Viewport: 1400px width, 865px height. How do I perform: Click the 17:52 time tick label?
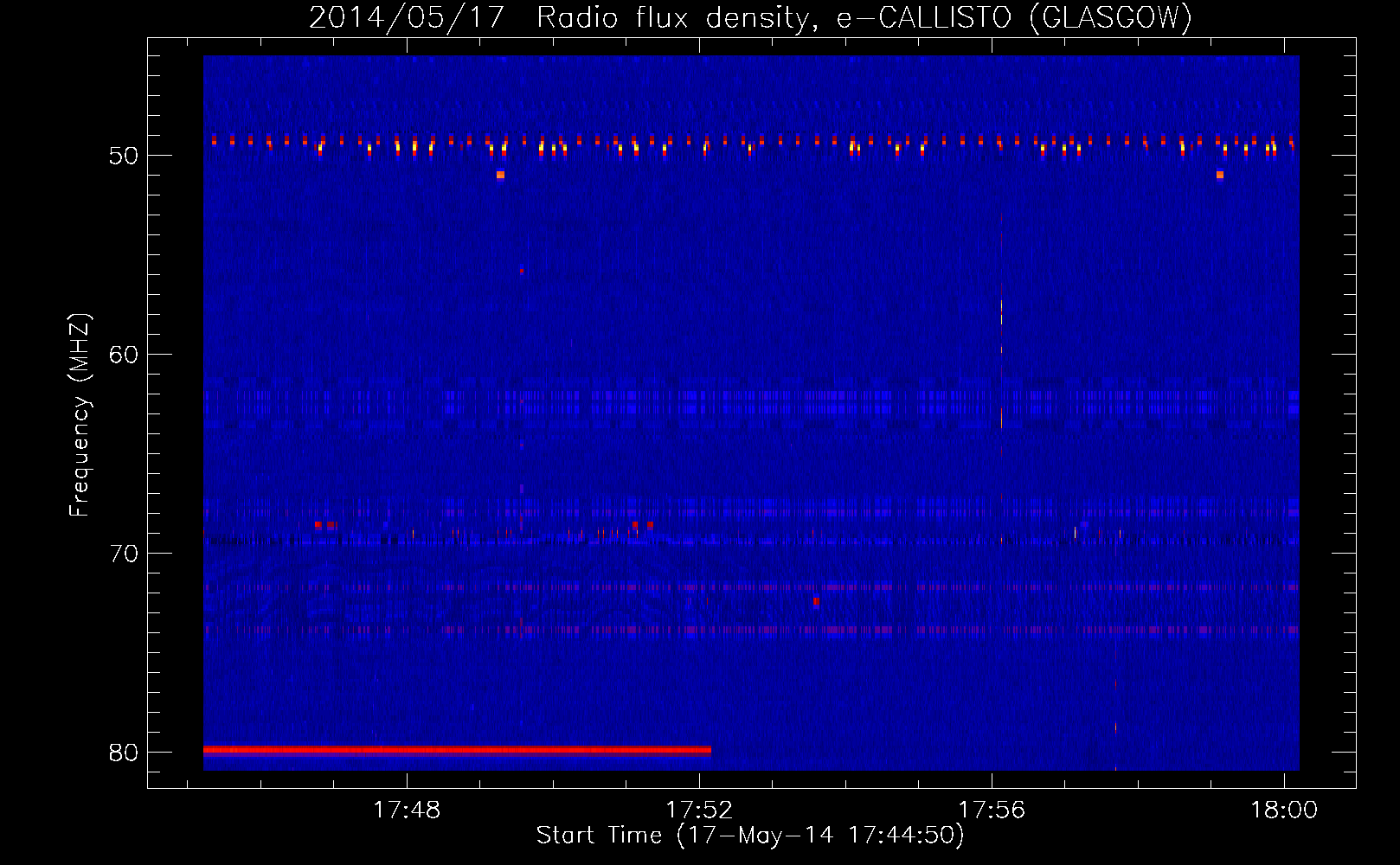[x=699, y=810]
